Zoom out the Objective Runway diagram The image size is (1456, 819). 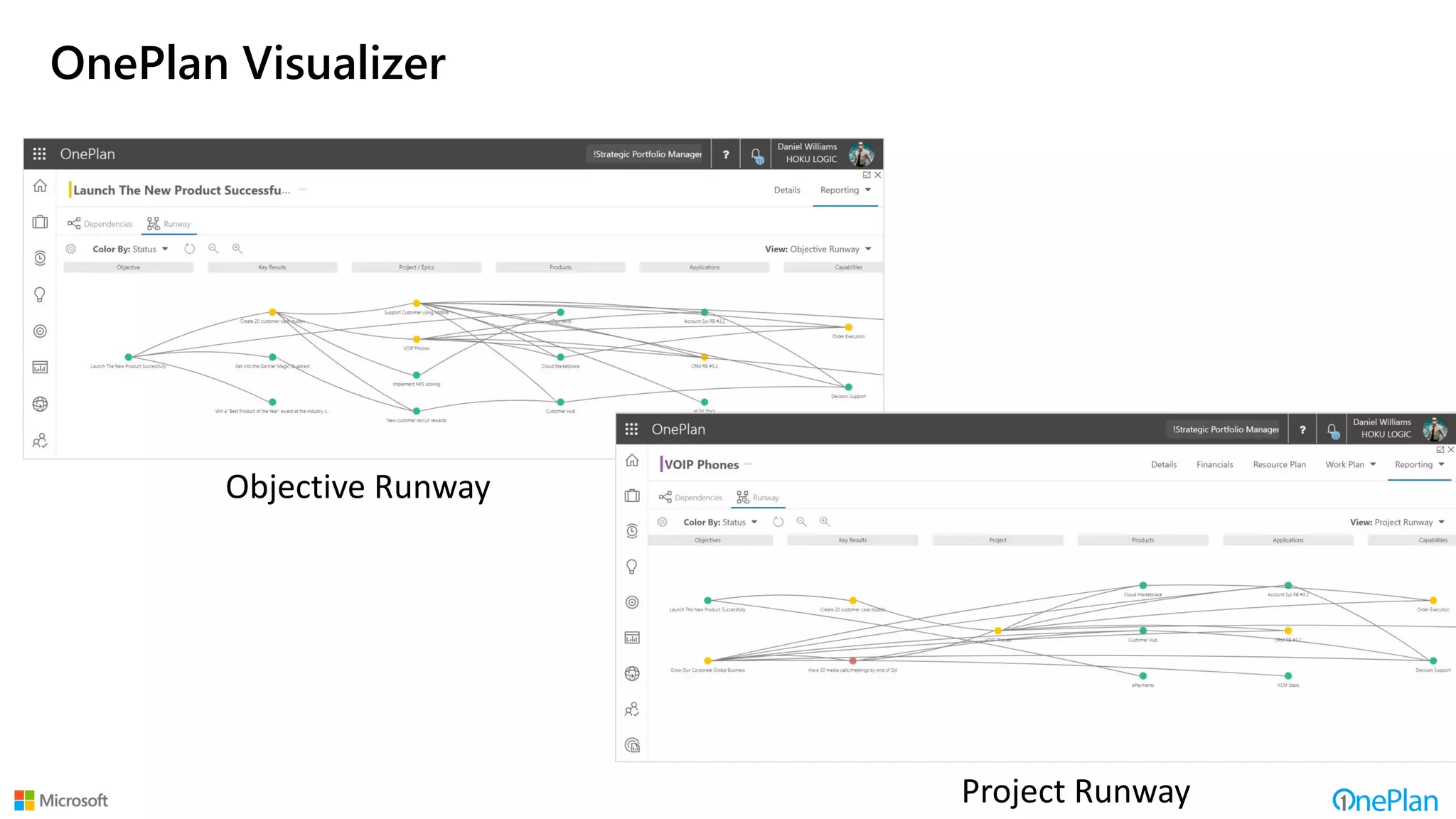[213, 249]
